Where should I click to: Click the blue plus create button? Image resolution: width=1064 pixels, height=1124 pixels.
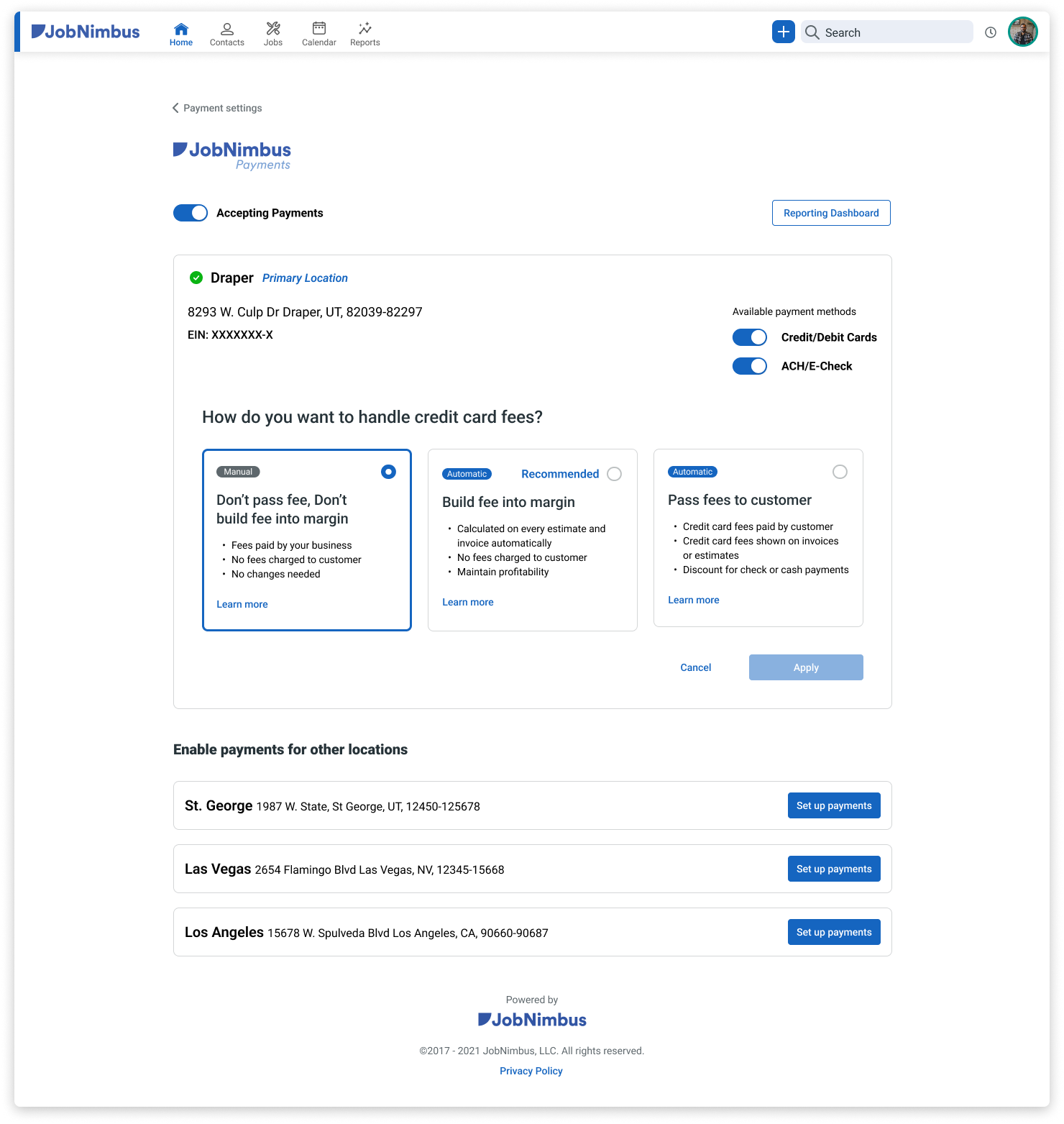(784, 32)
